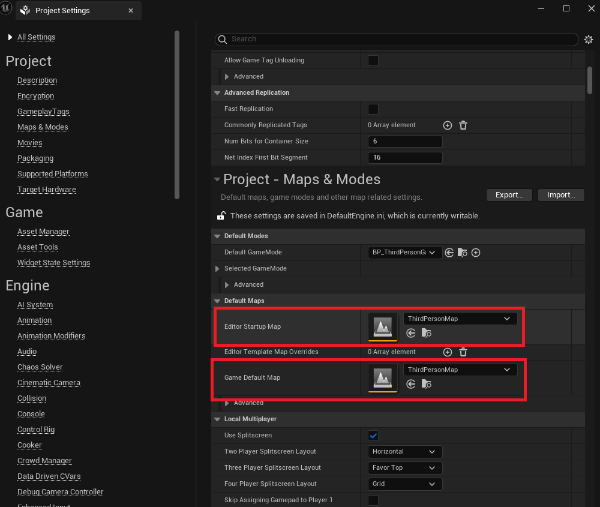Open the Default GameMode dropdown
Screen dimensions: 600x507
coord(405,253)
